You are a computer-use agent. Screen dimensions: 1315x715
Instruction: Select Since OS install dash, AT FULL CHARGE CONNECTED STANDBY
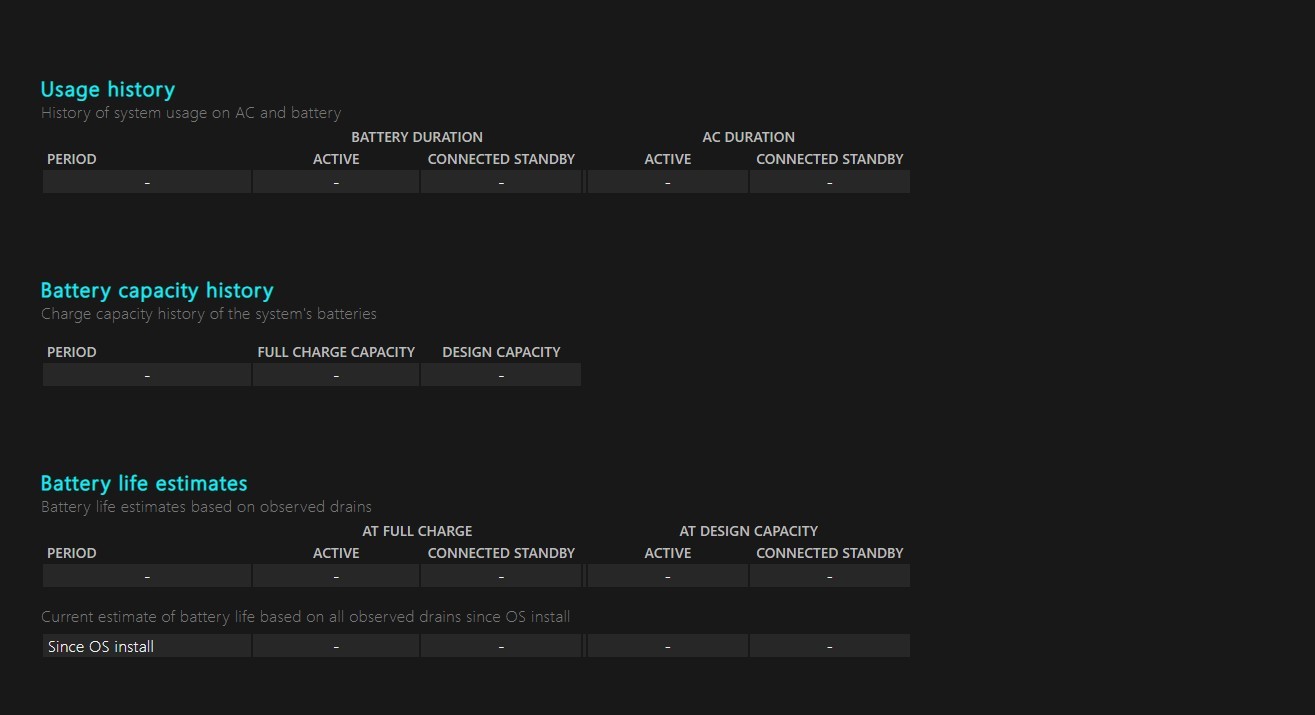pos(501,646)
